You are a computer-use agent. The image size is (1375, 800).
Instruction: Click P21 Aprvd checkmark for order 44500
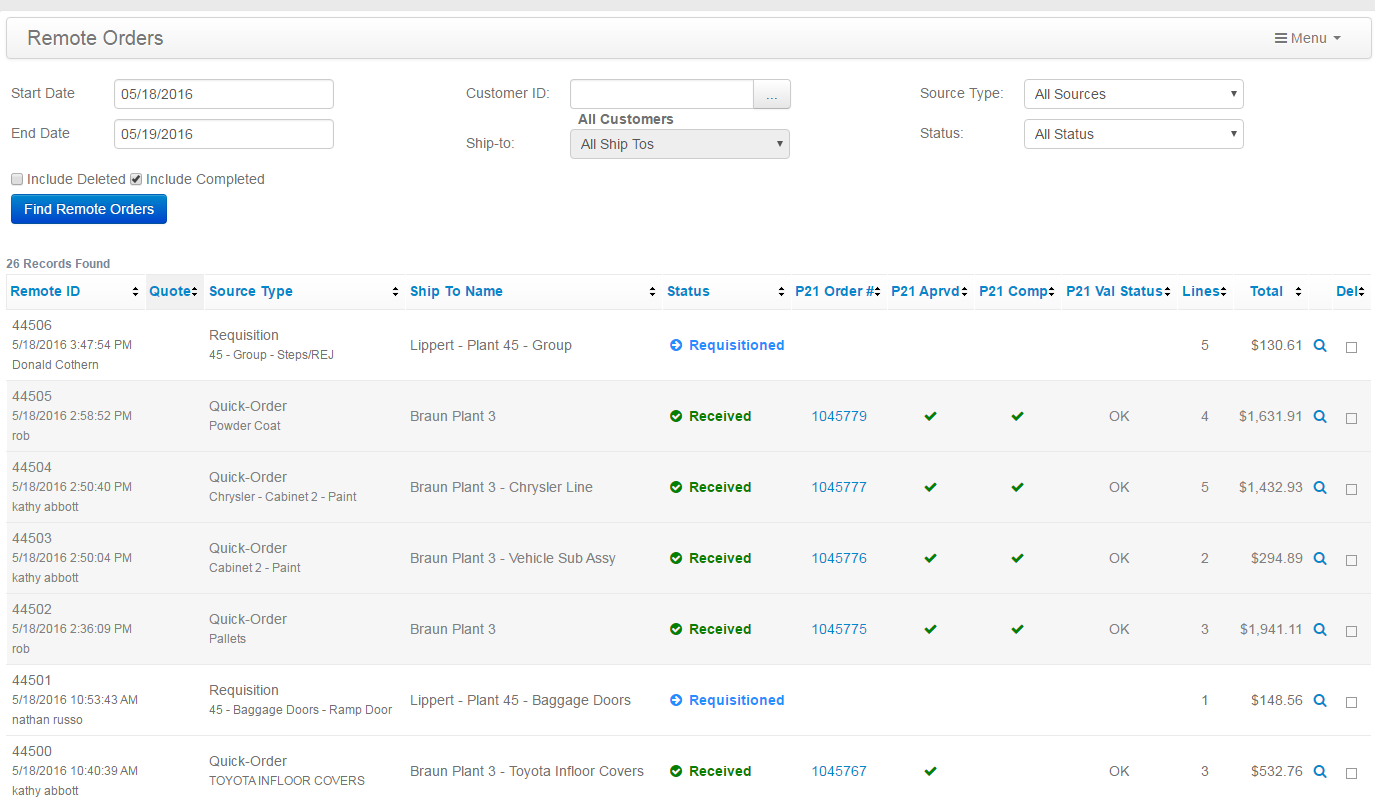930,771
